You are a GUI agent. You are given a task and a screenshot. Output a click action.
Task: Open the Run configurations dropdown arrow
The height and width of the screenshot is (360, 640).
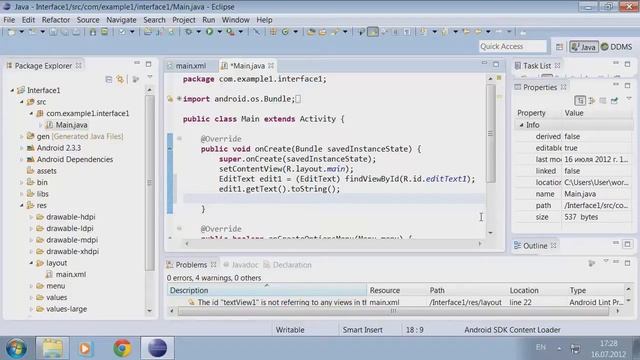point(219,32)
